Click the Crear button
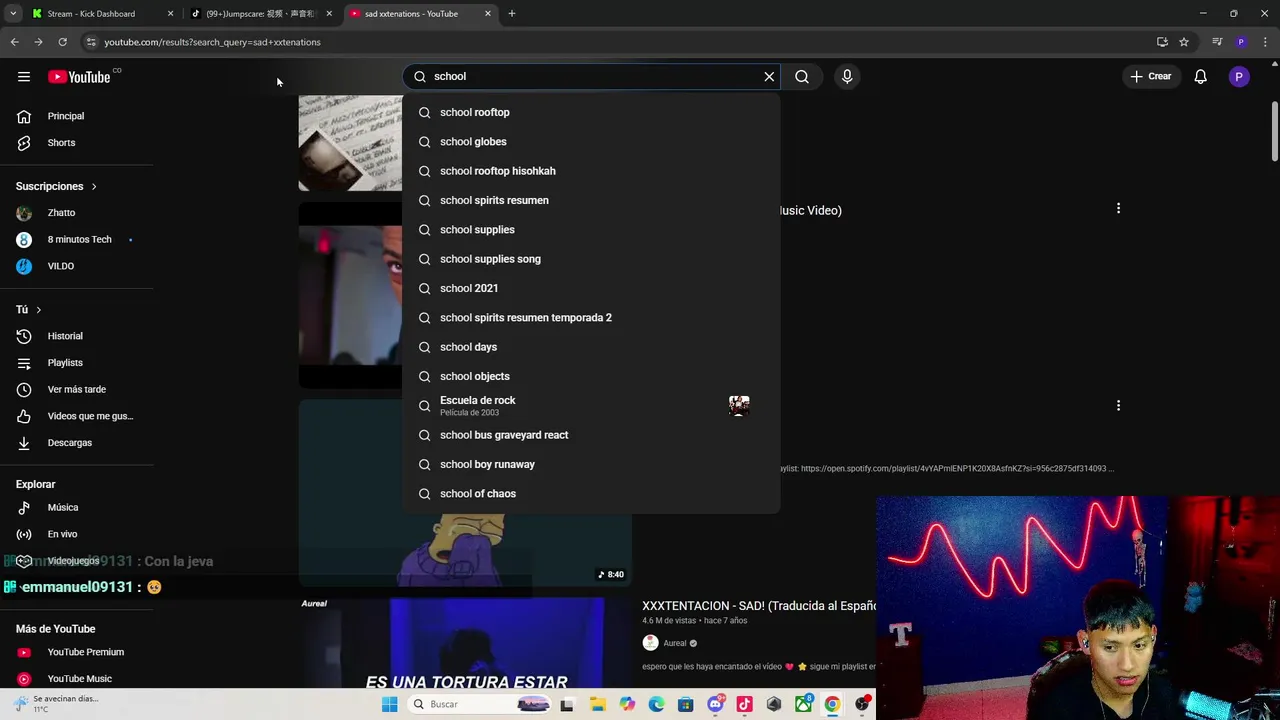Image resolution: width=1280 pixels, height=720 pixels. pyautogui.click(x=1150, y=76)
